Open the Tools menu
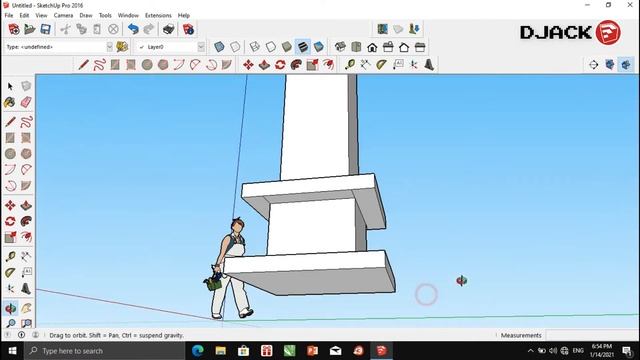This screenshot has height=360, width=640. (x=105, y=15)
